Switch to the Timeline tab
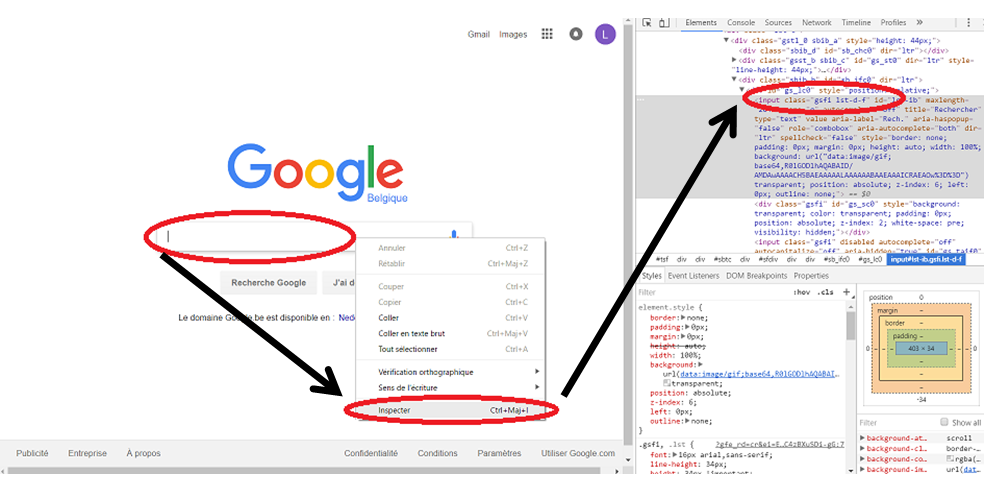 pos(857,23)
